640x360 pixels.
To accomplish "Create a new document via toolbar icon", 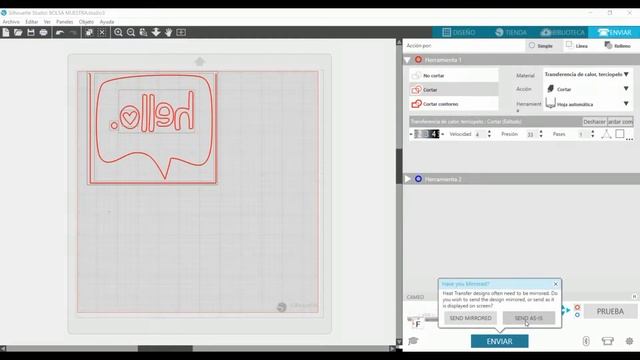I will 6,33.
